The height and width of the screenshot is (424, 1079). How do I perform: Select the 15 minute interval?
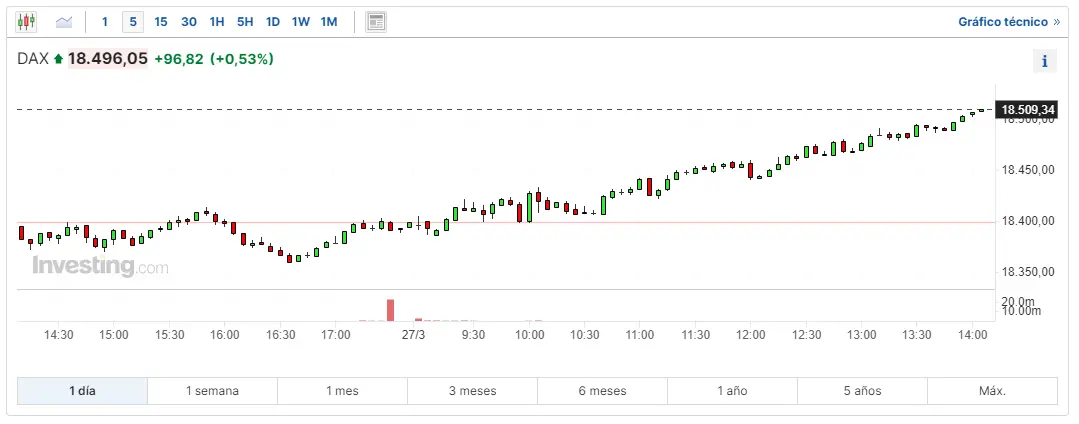click(161, 21)
